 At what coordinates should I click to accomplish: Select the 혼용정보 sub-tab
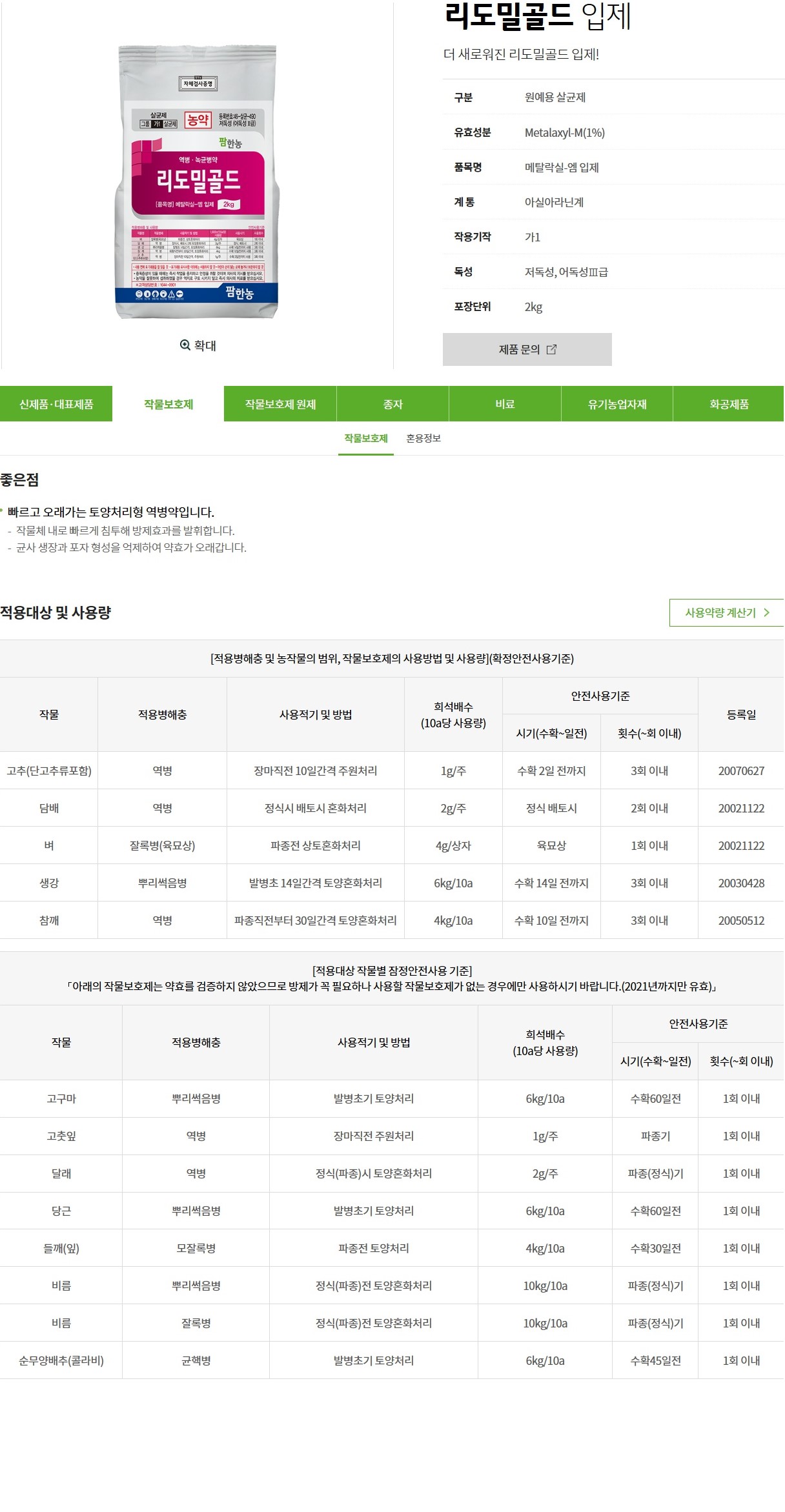(423, 438)
